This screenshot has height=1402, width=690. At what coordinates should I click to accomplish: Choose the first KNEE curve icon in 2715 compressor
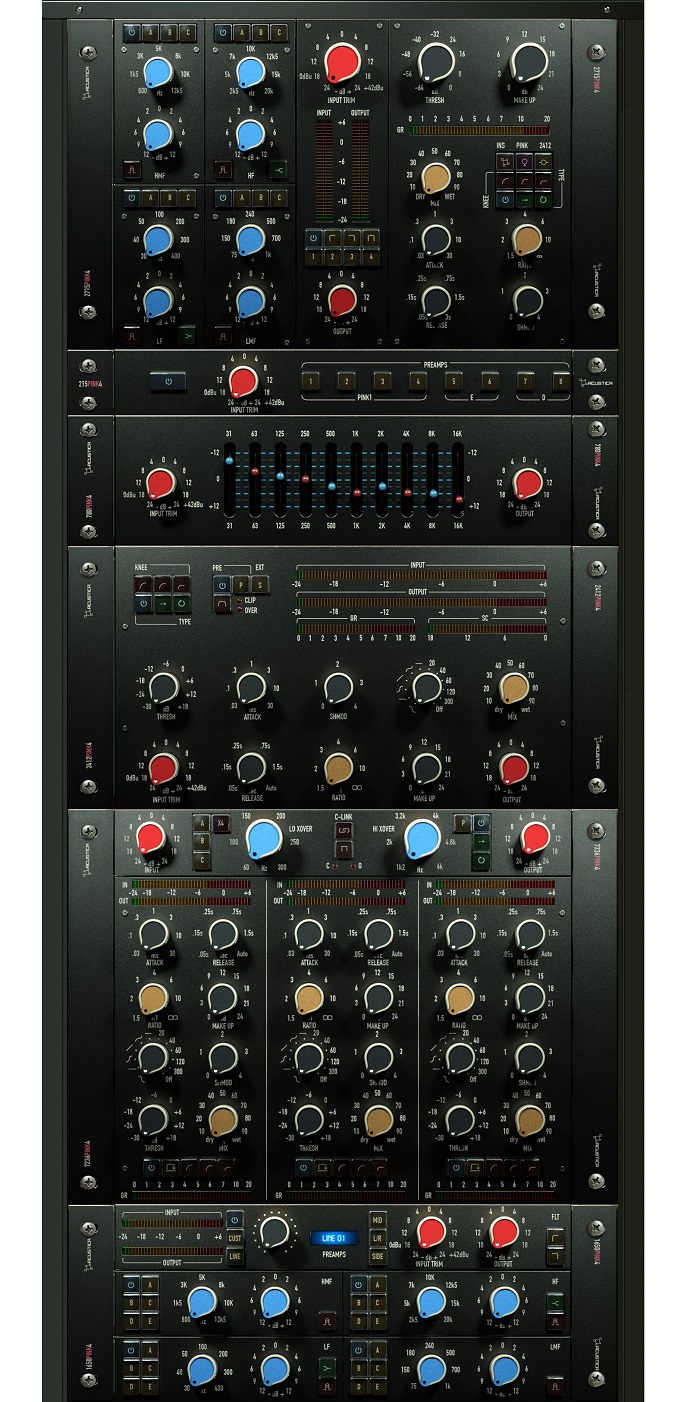pos(505,179)
